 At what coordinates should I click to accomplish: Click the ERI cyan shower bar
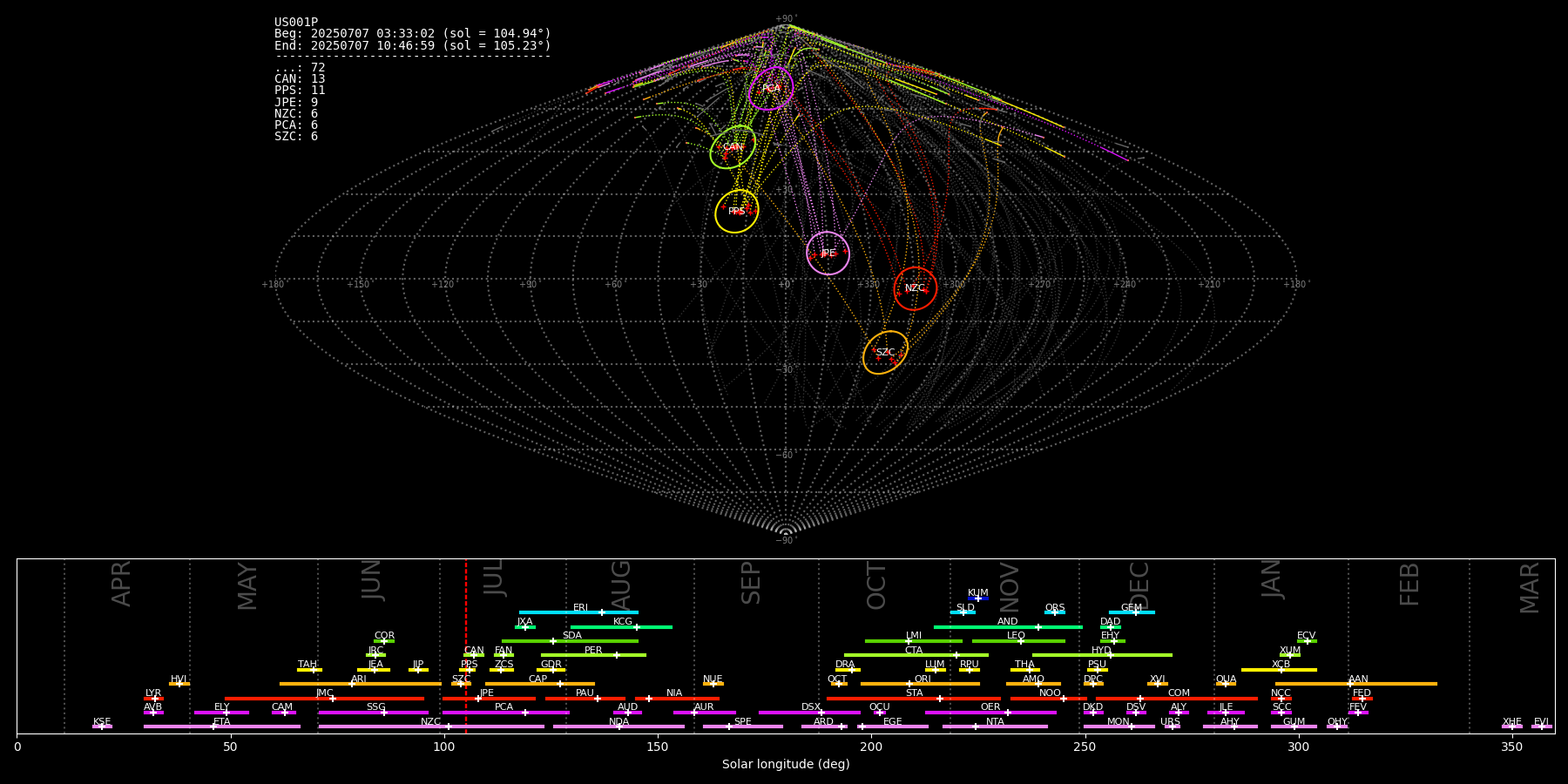[578, 612]
